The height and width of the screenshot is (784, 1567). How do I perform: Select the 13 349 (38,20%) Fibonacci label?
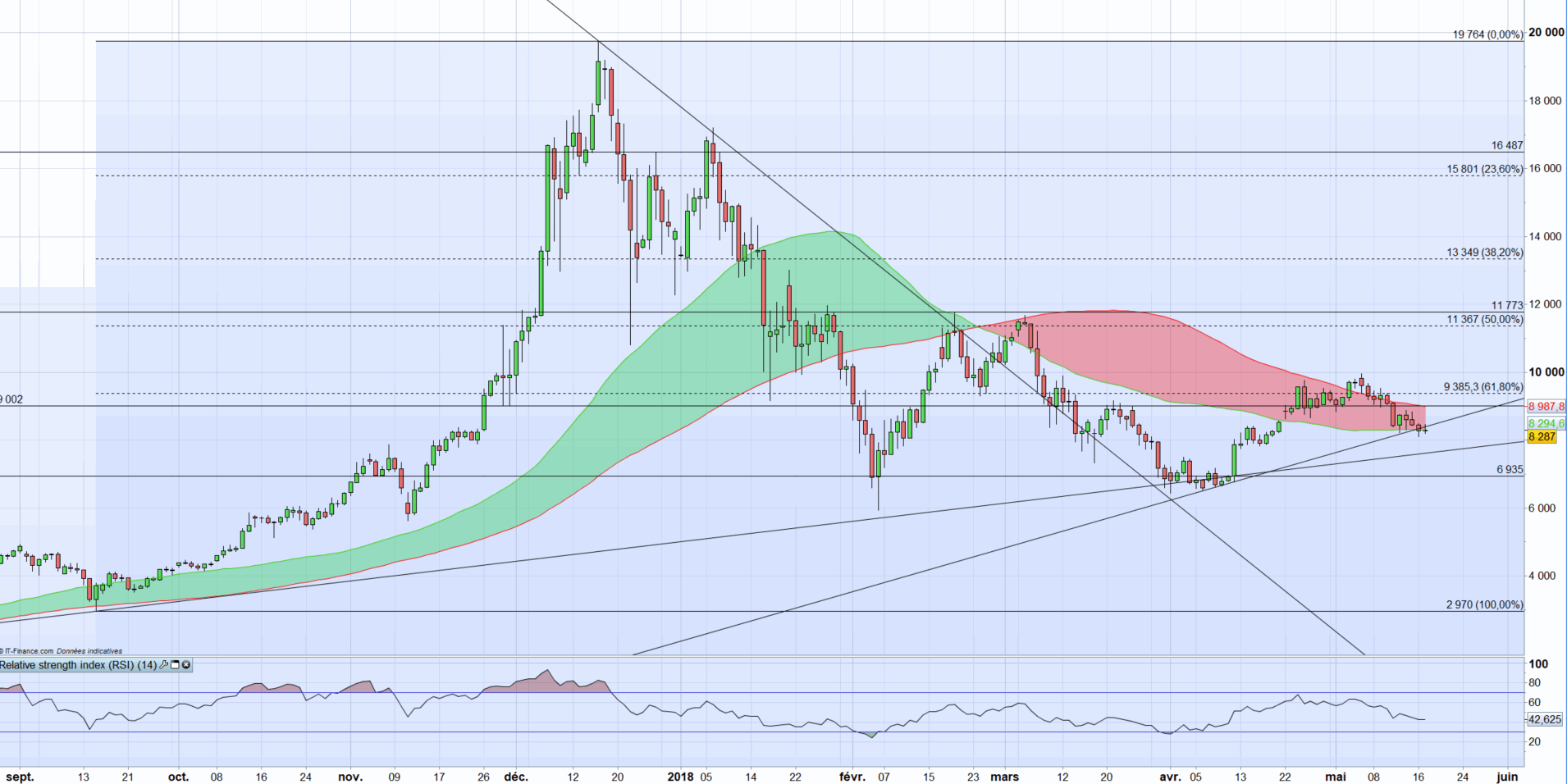pyautogui.click(x=1485, y=253)
